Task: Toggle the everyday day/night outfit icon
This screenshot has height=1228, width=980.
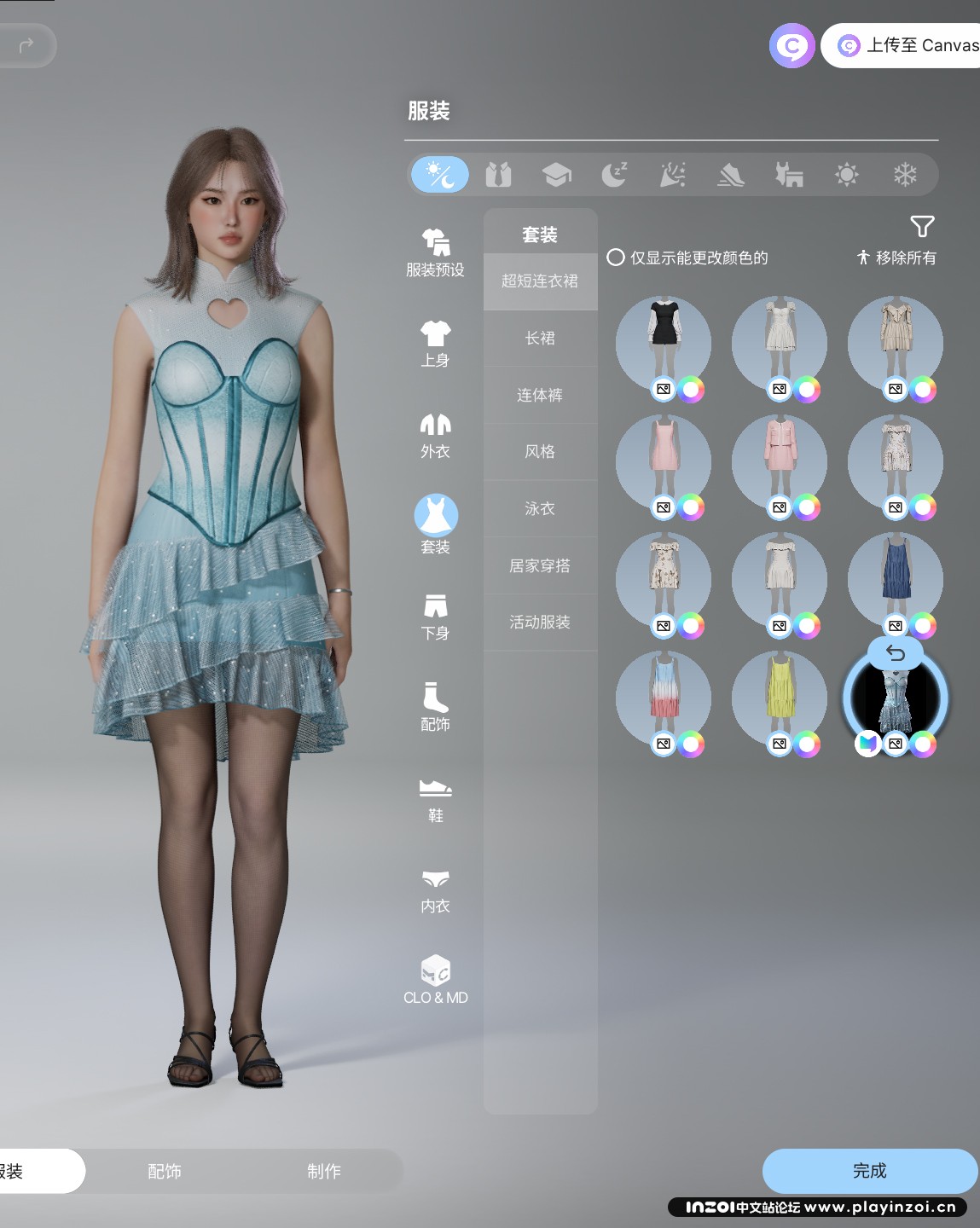Action: (x=440, y=175)
